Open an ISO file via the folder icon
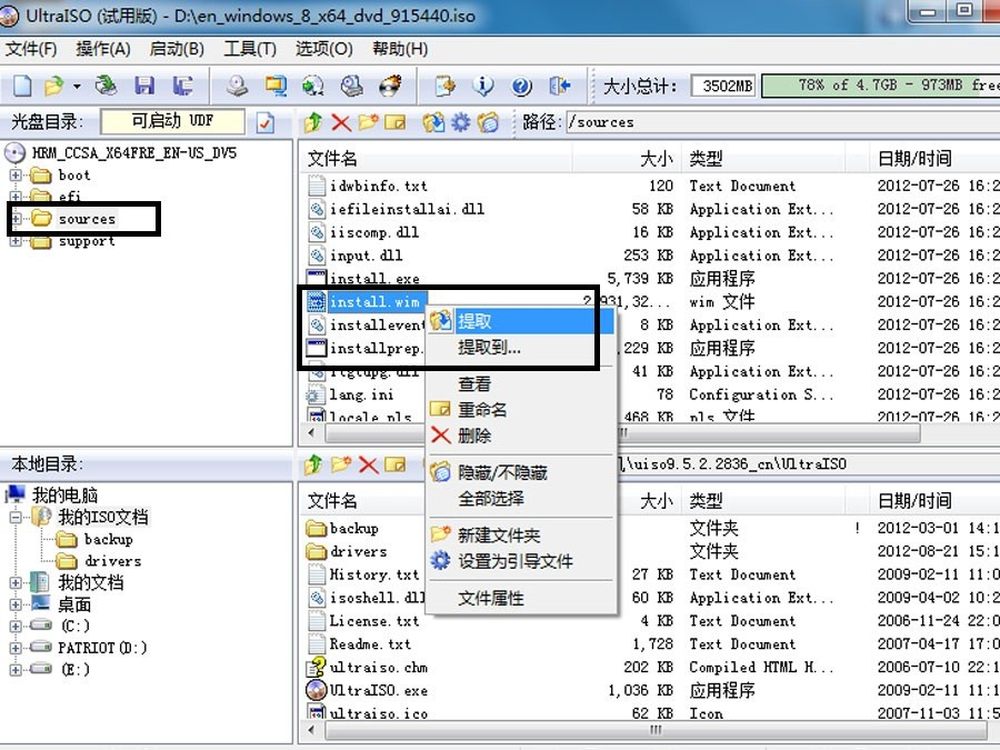 54,85
